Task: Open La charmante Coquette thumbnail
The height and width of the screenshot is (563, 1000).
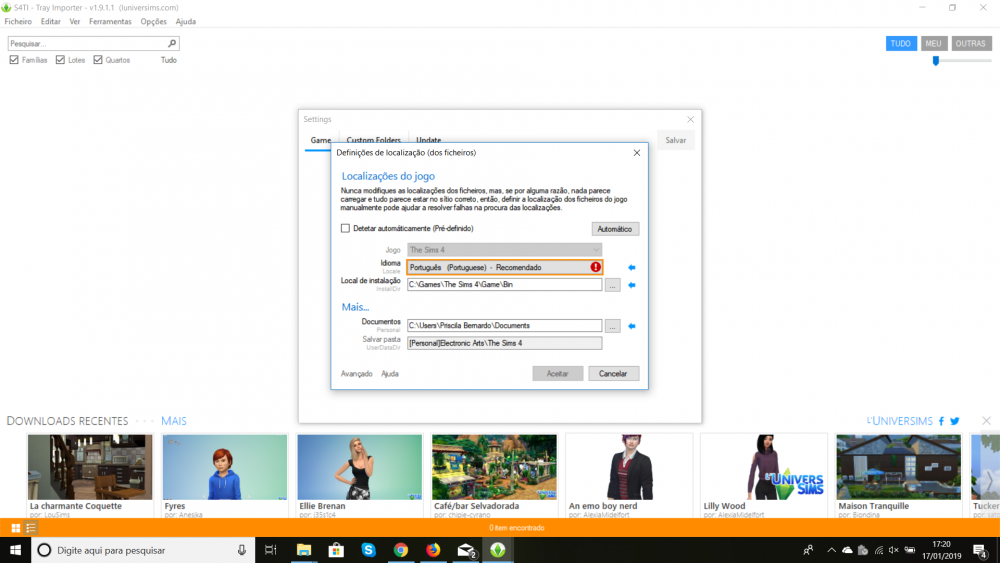Action: (x=90, y=467)
